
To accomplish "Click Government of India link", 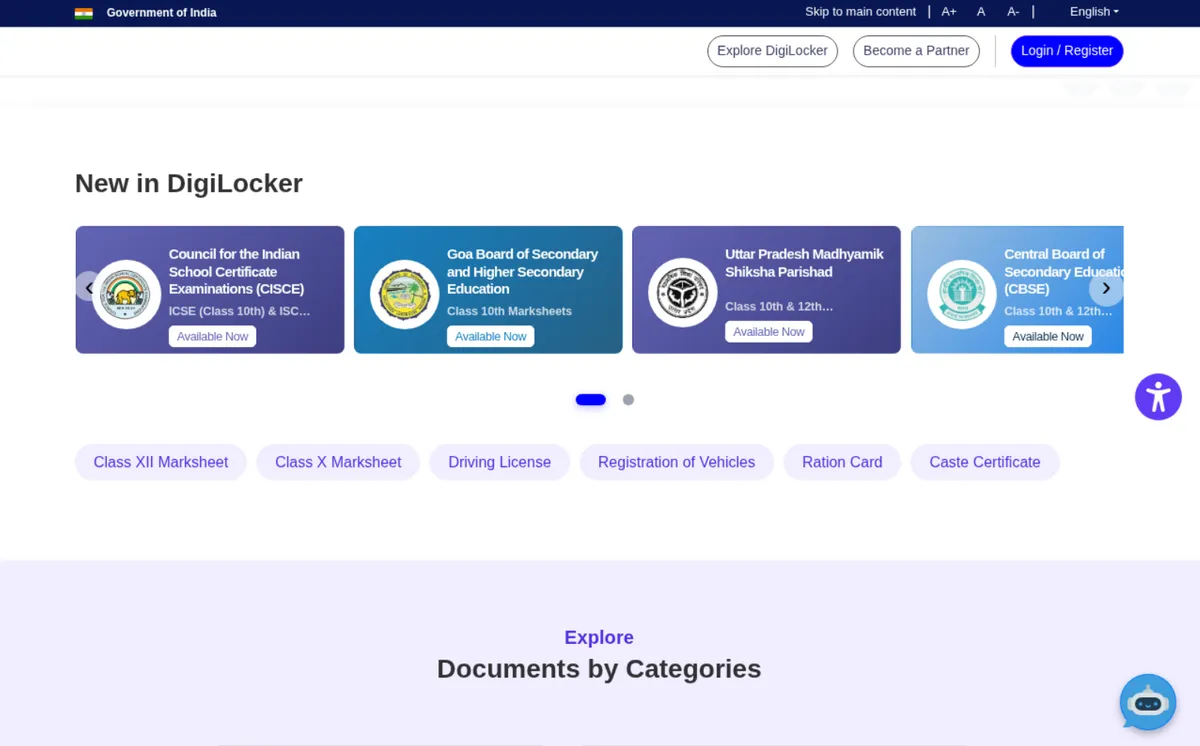I will click(x=161, y=13).
